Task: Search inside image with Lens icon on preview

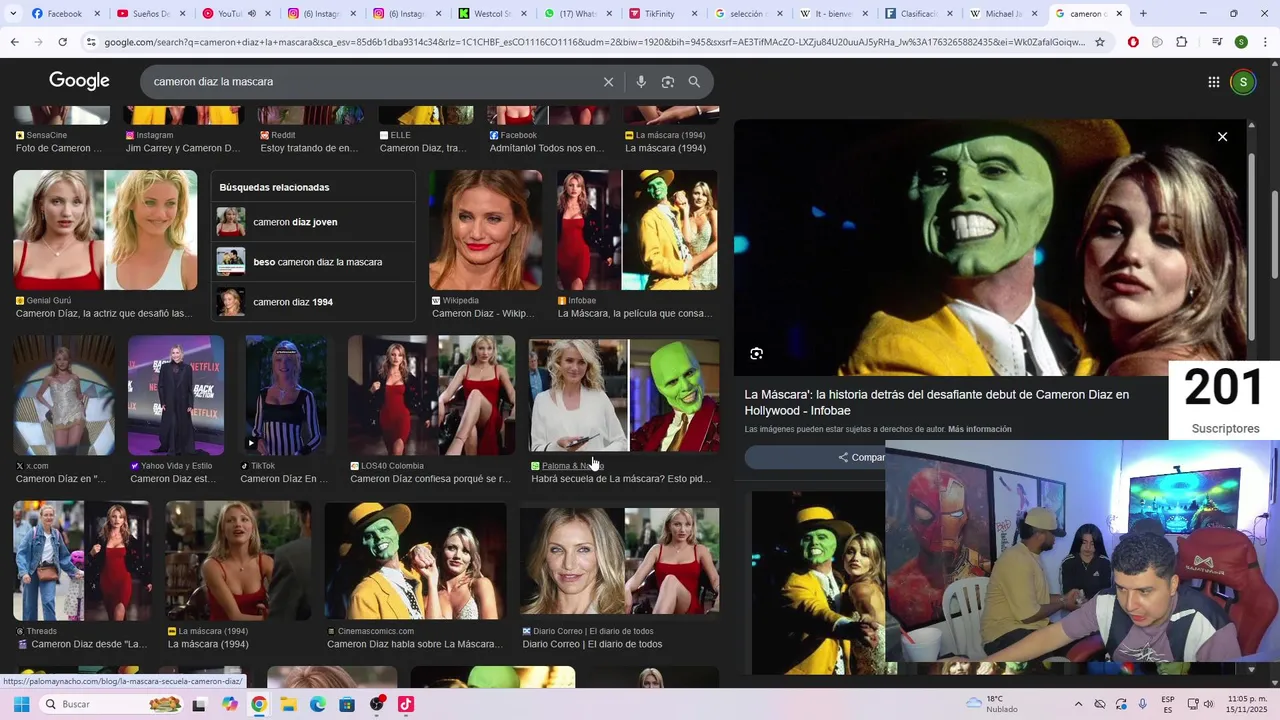Action: 756,353
